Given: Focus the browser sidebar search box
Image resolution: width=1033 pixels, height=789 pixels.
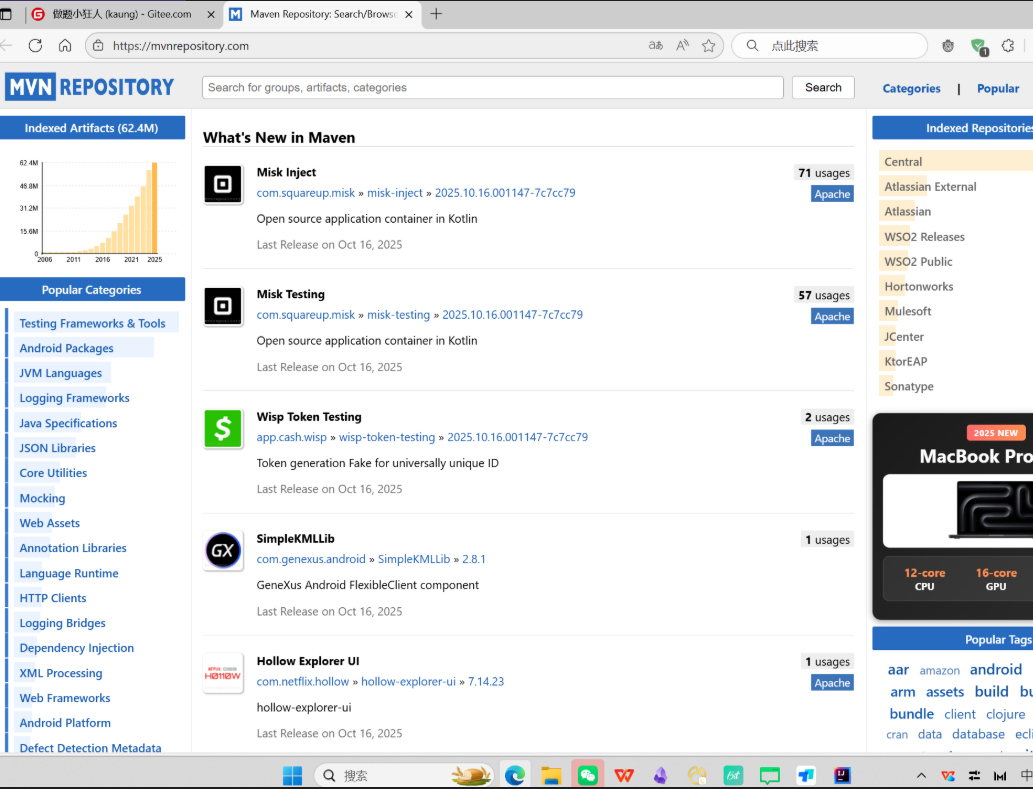Looking at the screenshot, I should point(830,46).
